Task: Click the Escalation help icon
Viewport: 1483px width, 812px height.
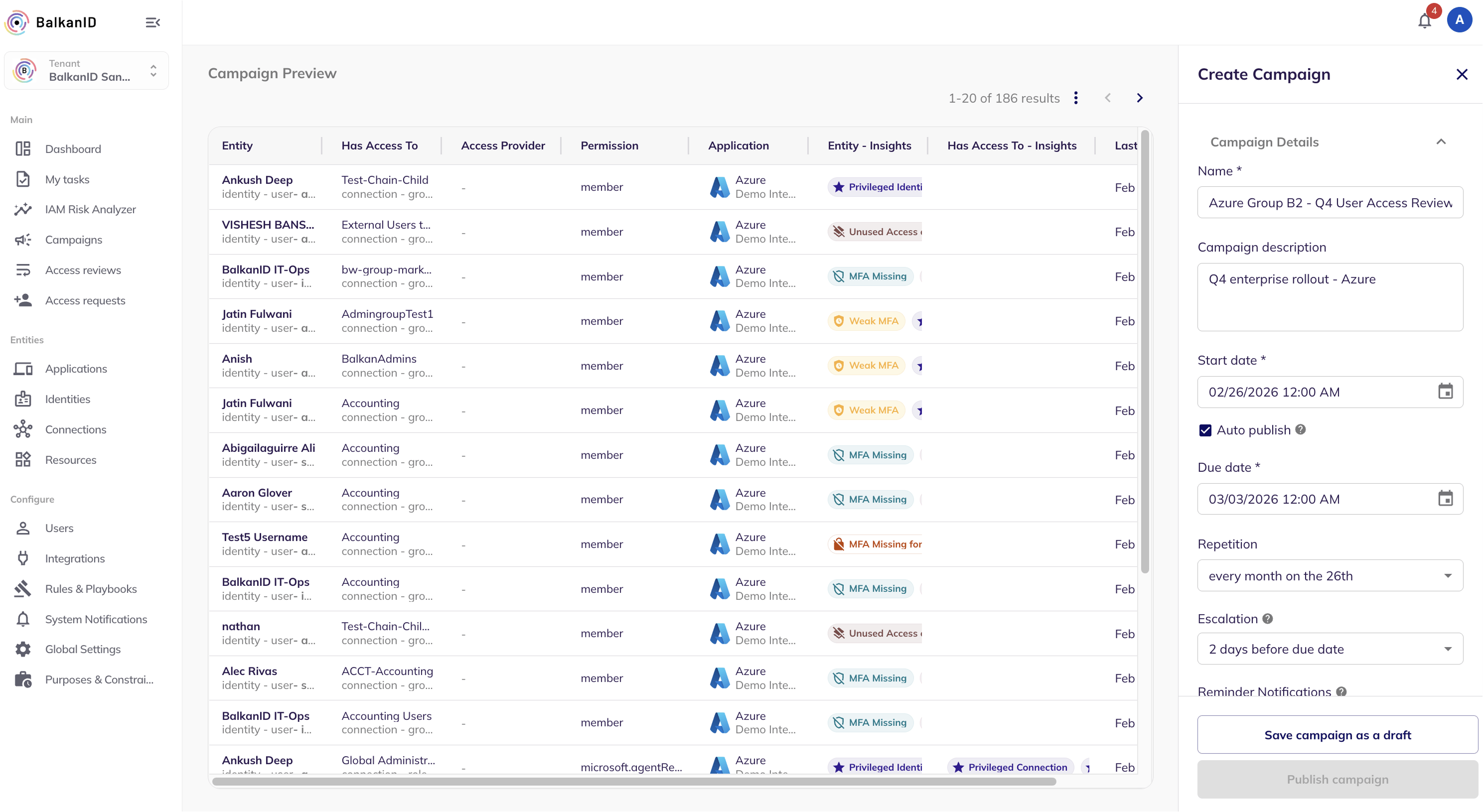Action: click(x=1268, y=619)
